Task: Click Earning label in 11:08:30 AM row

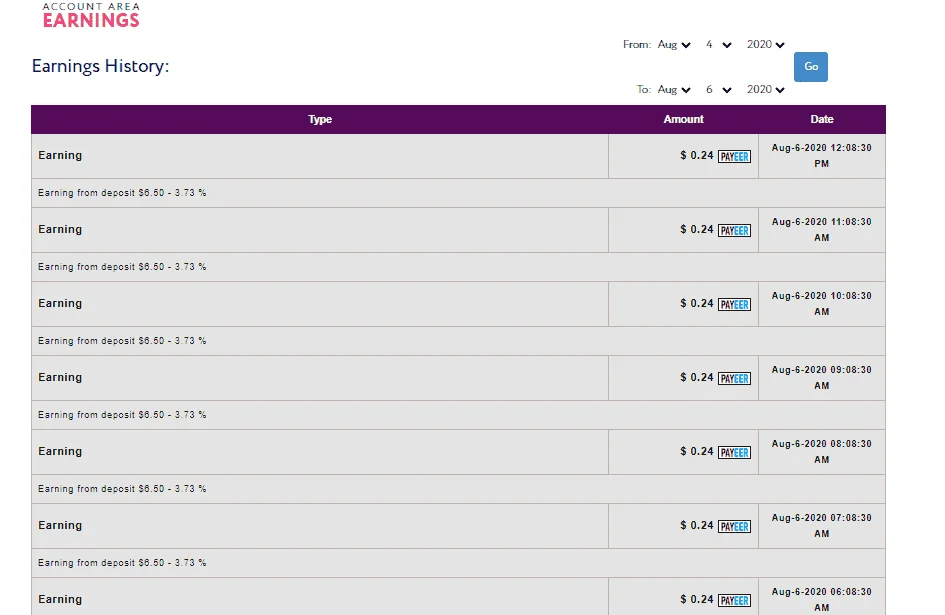Action: click(60, 230)
